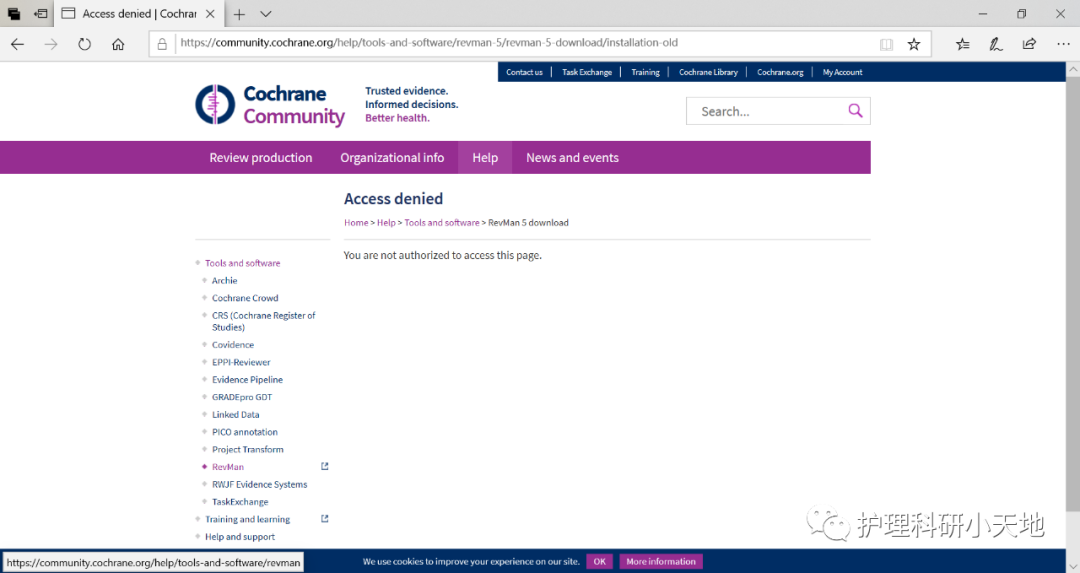Click the scrollbar up arrow
This screenshot has width=1080, height=573.
(1072, 69)
